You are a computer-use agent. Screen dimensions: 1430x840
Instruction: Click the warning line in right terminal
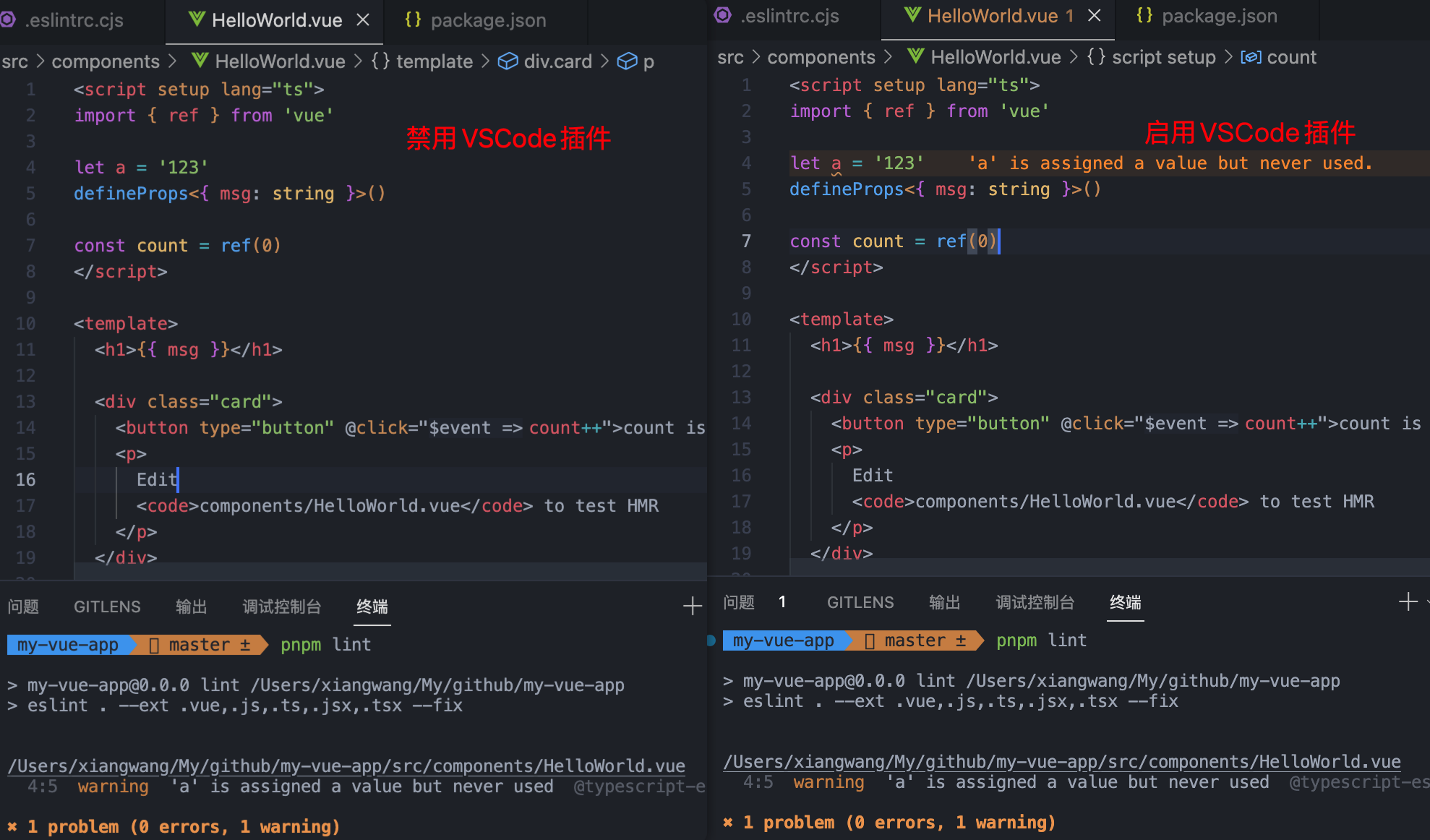click(x=1086, y=782)
